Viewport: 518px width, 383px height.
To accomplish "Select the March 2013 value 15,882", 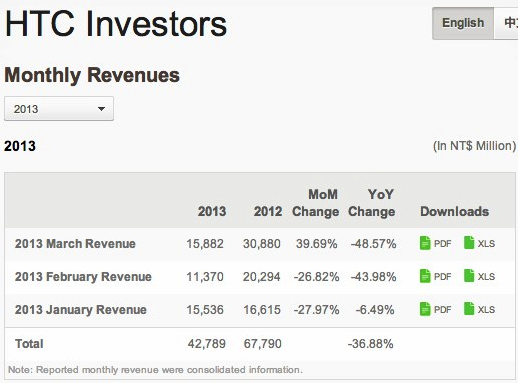I will tap(205, 244).
